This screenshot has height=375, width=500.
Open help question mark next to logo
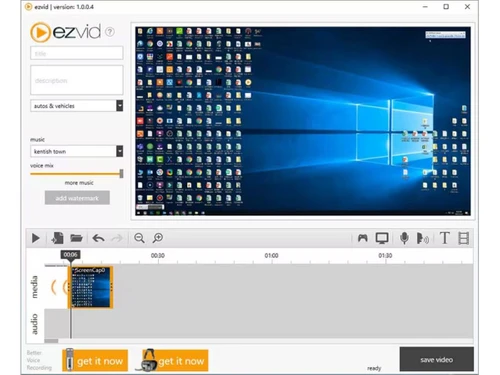(x=110, y=32)
